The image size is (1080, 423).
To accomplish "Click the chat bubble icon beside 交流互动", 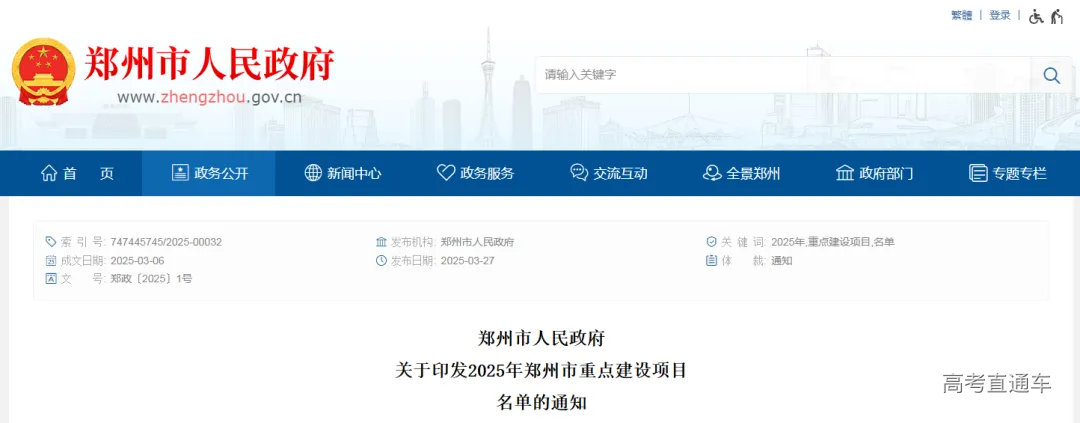I will pyautogui.click(x=579, y=173).
